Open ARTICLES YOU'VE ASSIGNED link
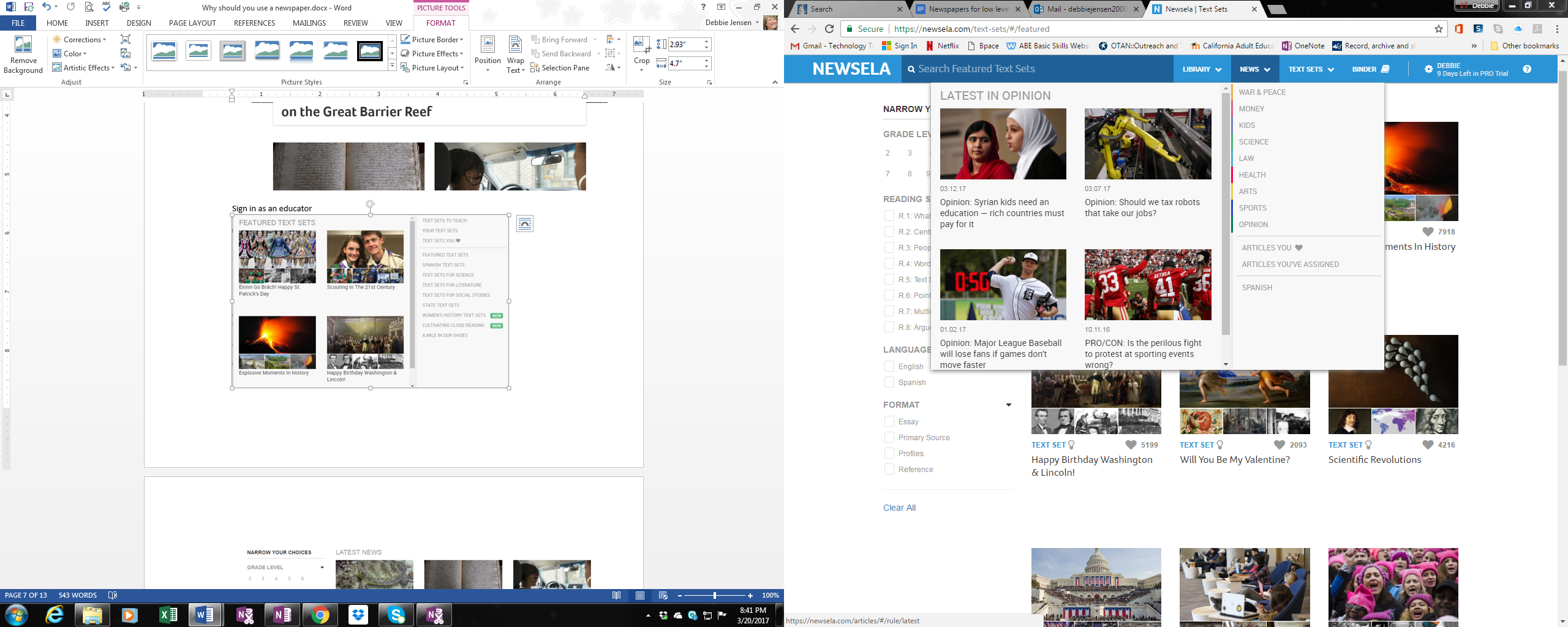The height and width of the screenshot is (627, 1568). [1290, 264]
